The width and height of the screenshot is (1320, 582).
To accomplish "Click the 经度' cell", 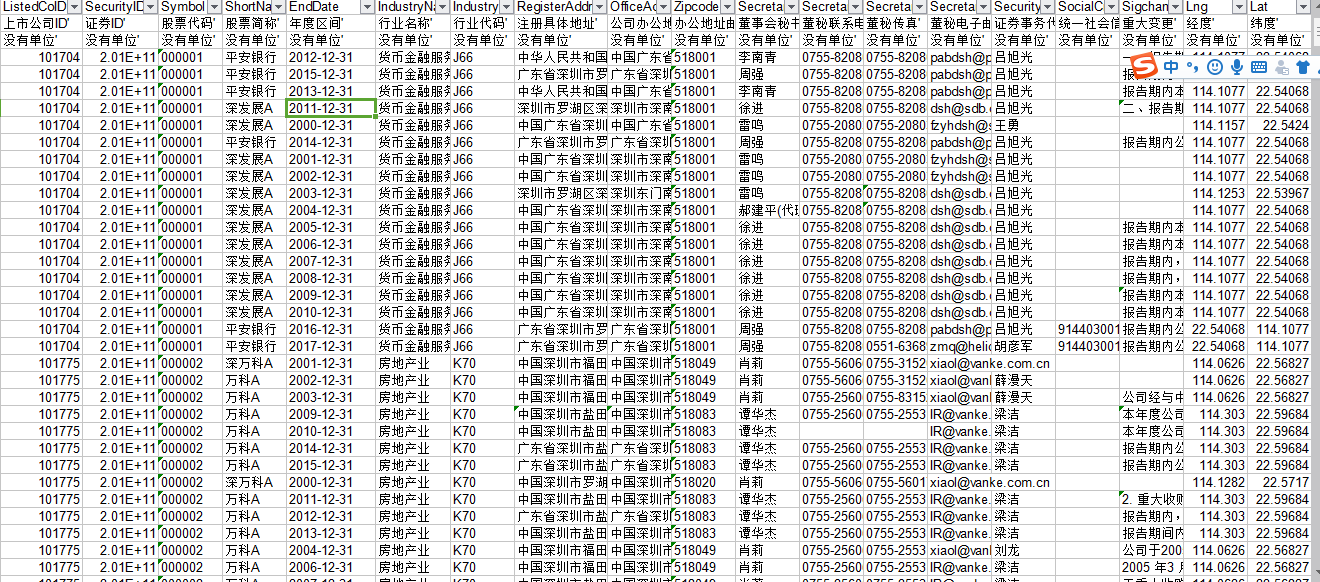I will click(x=1216, y=24).
